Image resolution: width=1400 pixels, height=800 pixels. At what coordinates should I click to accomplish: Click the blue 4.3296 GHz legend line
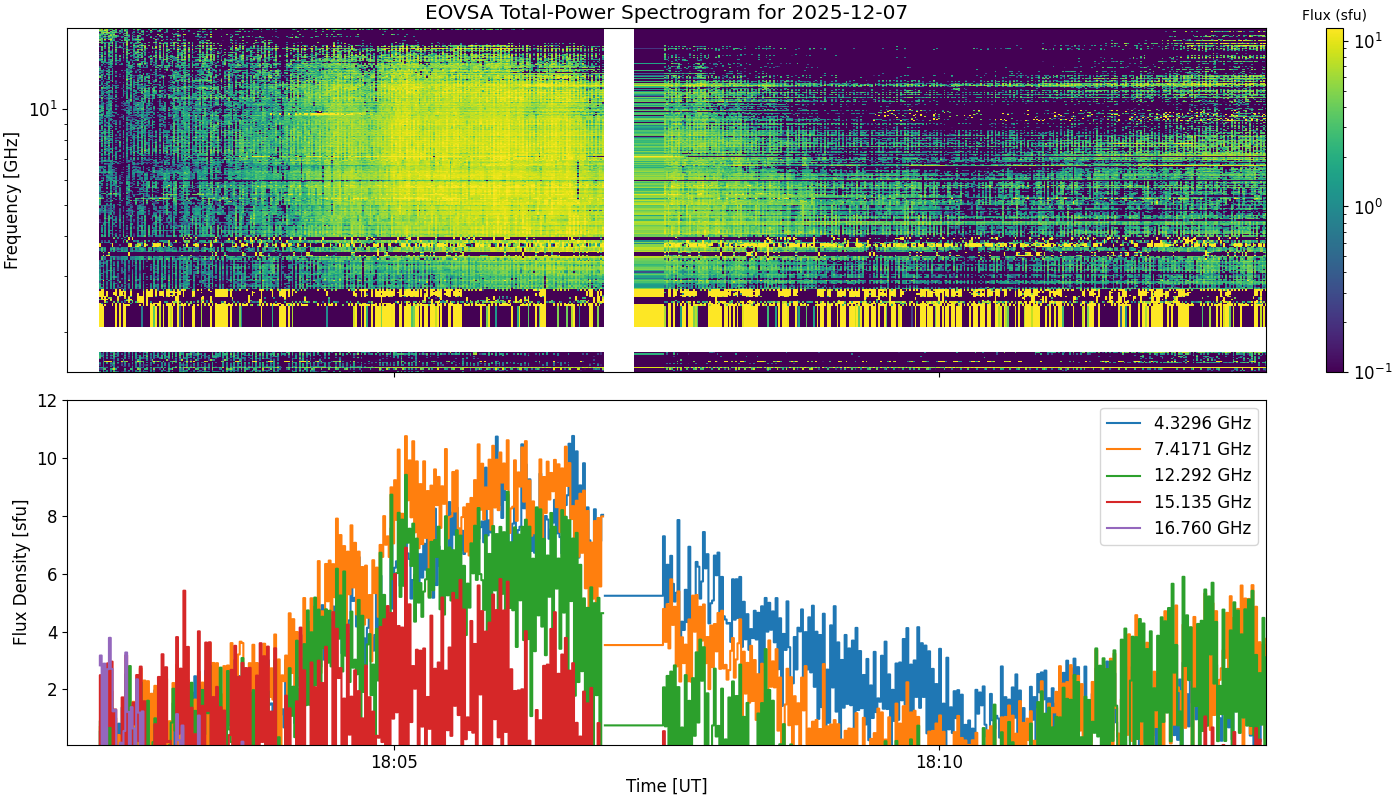[x=1126, y=423]
